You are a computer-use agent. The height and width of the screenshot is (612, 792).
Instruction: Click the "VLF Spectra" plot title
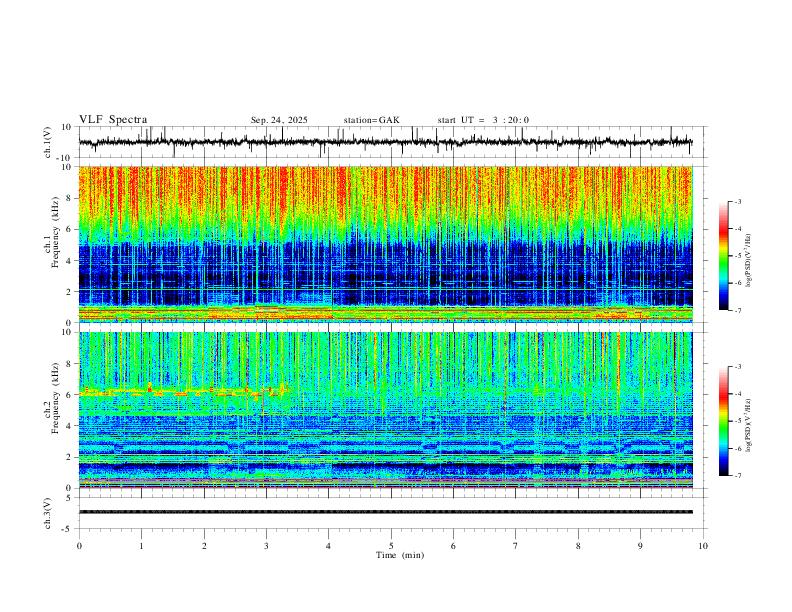pyautogui.click(x=113, y=120)
